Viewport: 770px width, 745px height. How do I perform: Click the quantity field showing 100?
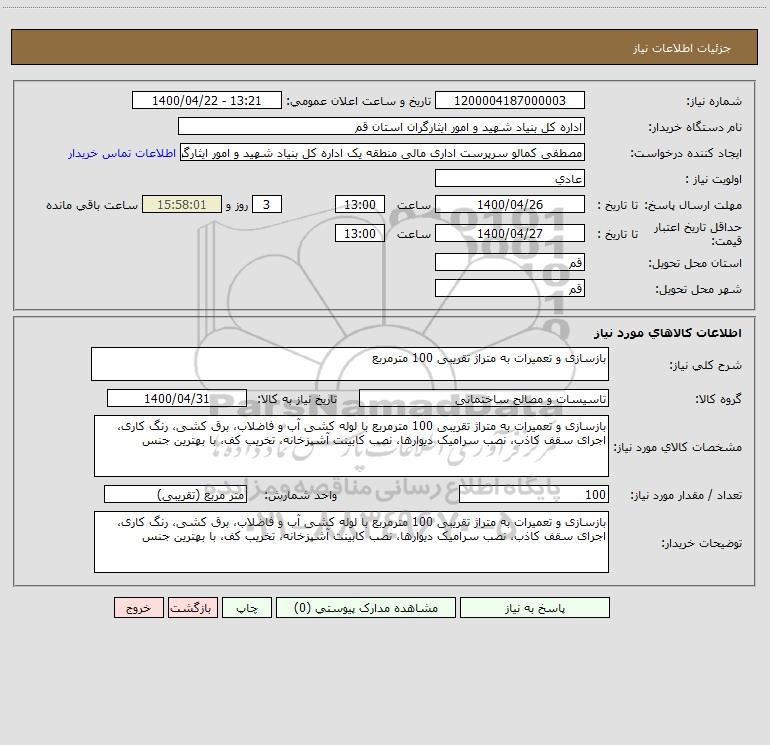(x=534, y=495)
